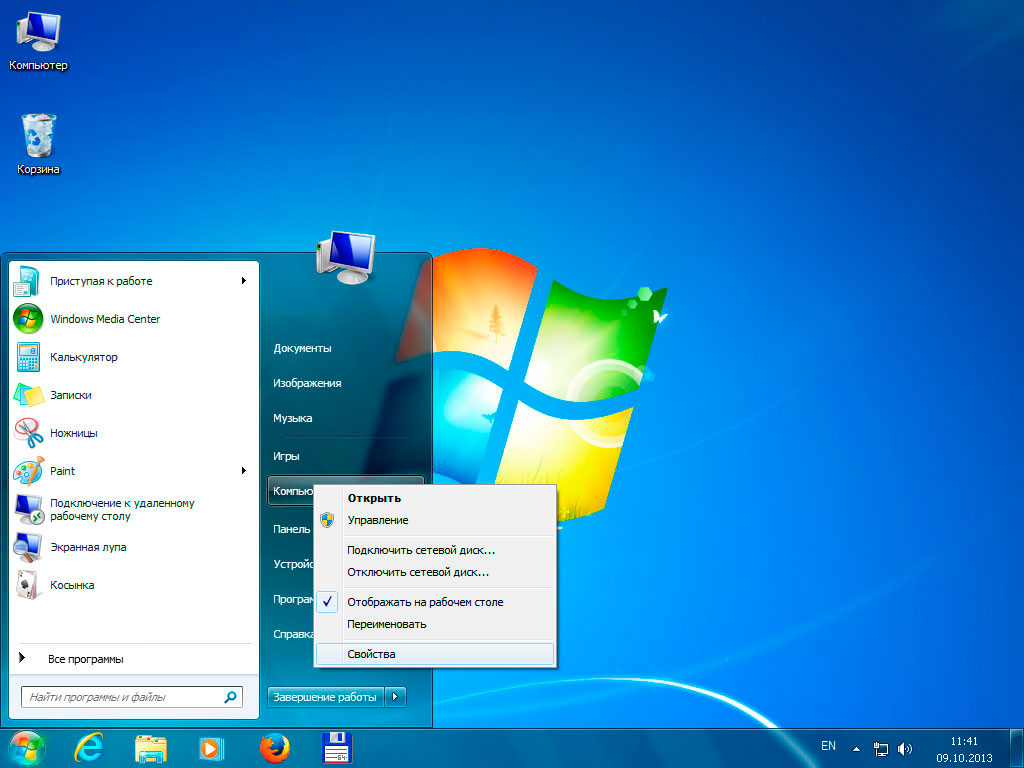Click the shield icon beside Управление

[x=327, y=520]
